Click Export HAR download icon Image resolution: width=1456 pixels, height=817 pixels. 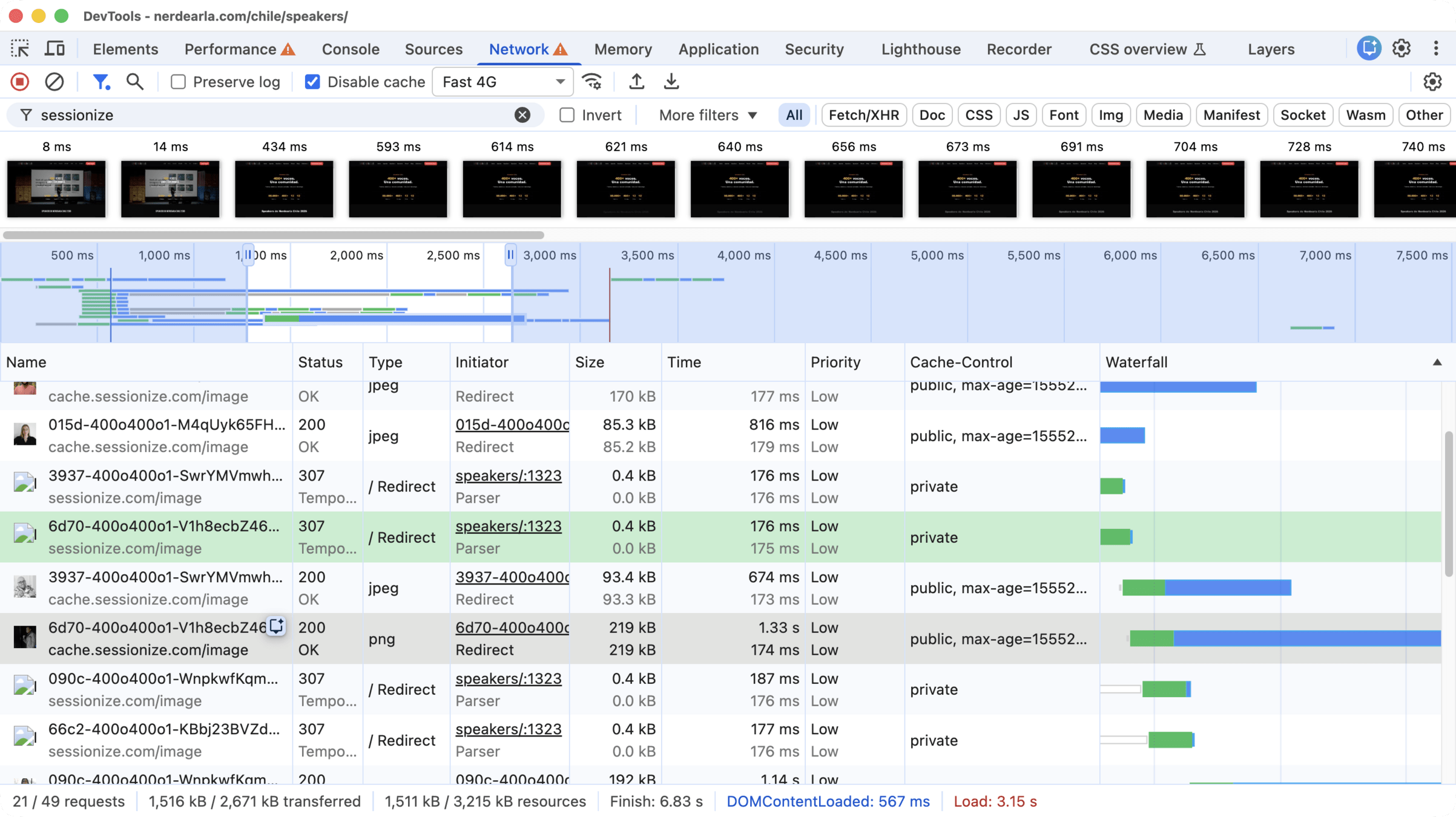[x=671, y=82]
